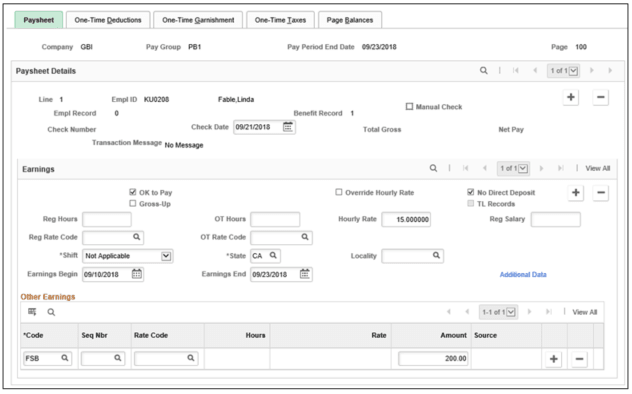Add a new paysheet line with plus button
The width and height of the screenshot is (632, 394).
tap(571, 97)
